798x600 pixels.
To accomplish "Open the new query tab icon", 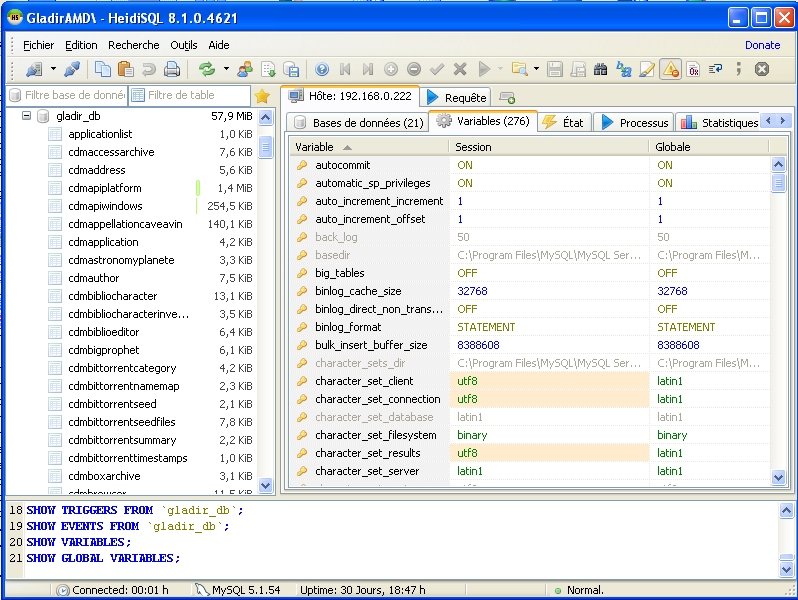I will 507,97.
